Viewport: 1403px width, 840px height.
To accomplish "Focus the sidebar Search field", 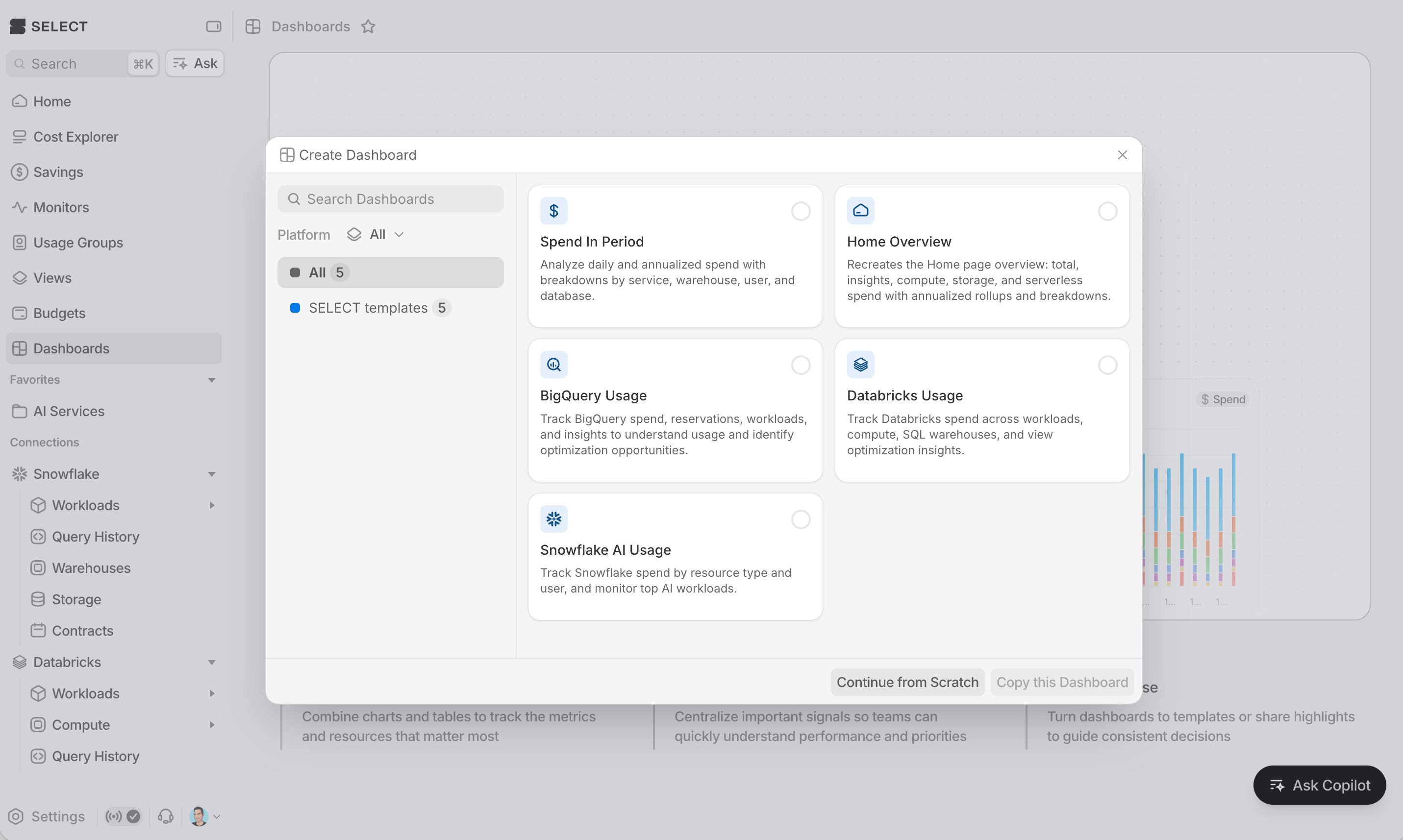I will pyautogui.click(x=82, y=63).
